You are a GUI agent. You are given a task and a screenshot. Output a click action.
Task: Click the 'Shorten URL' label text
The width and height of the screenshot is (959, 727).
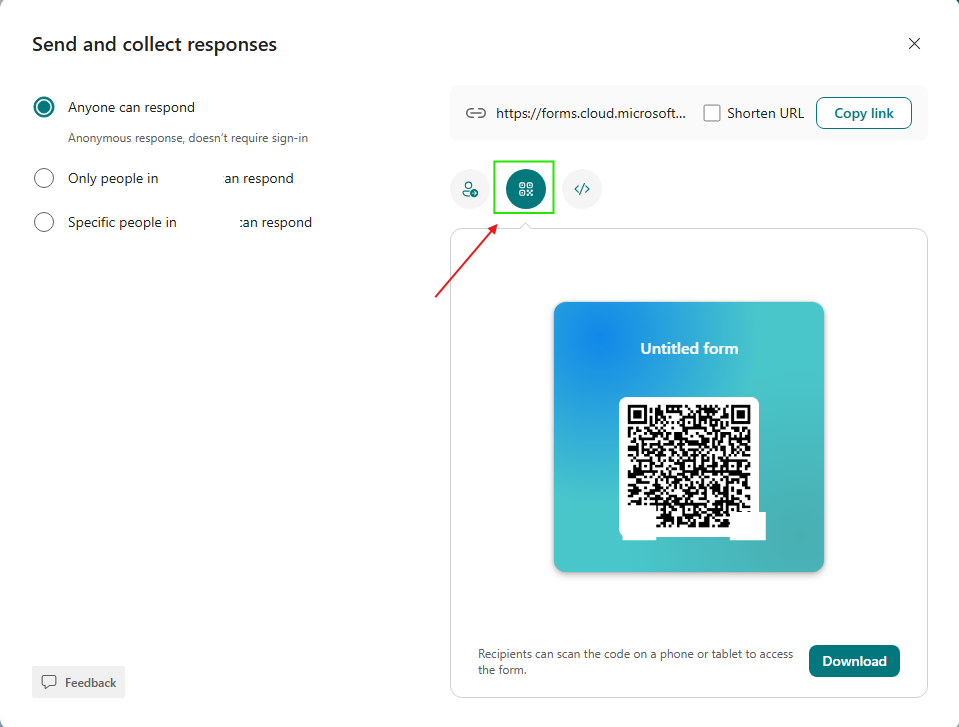coord(765,113)
